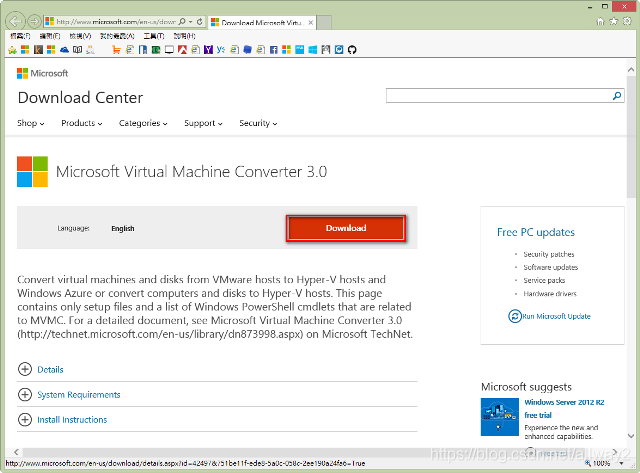Click the Hardware drivers list item
Screen dimensions: 640x473
(550, 294)
